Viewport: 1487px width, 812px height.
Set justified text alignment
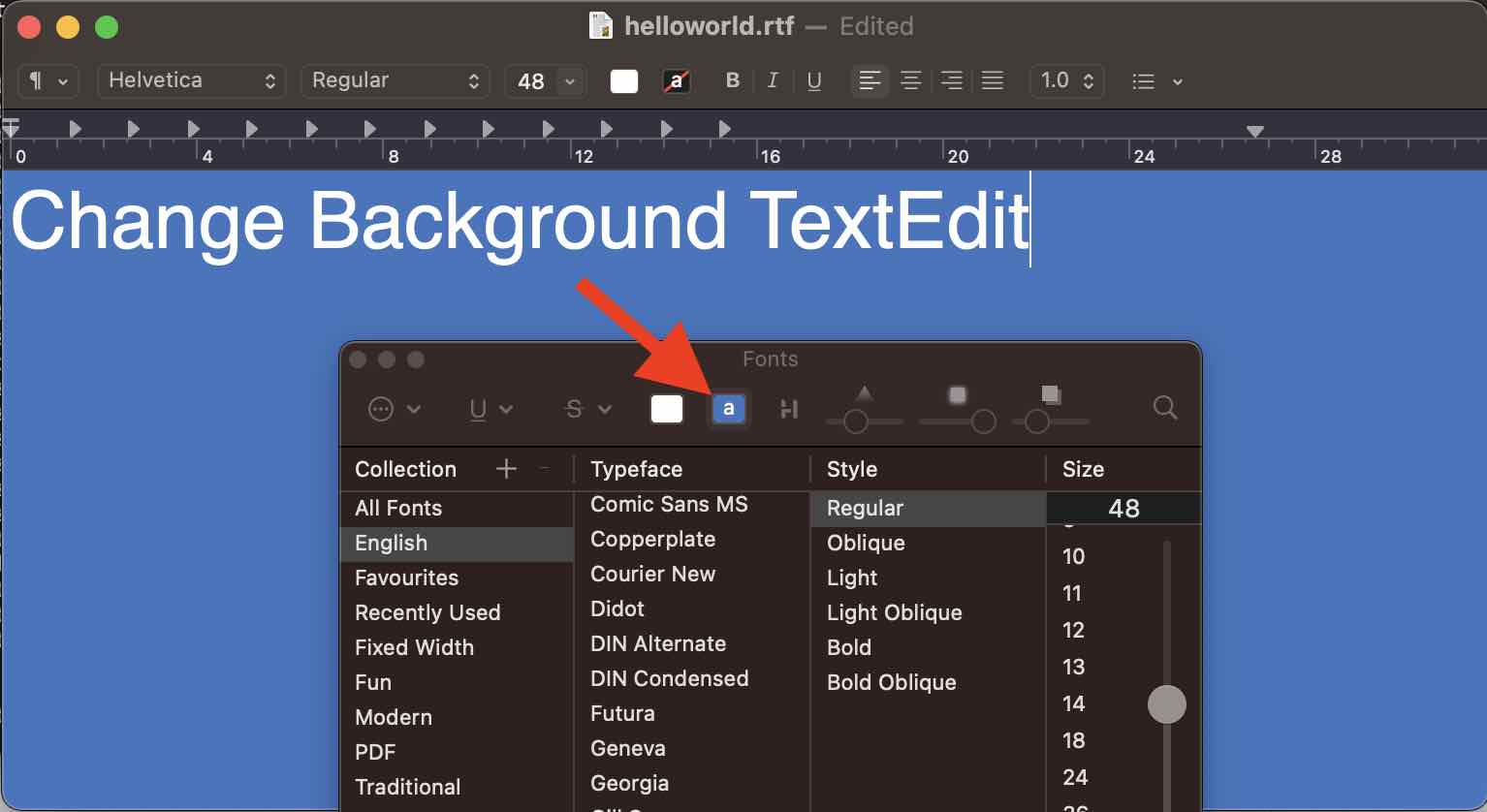point(992,80)
